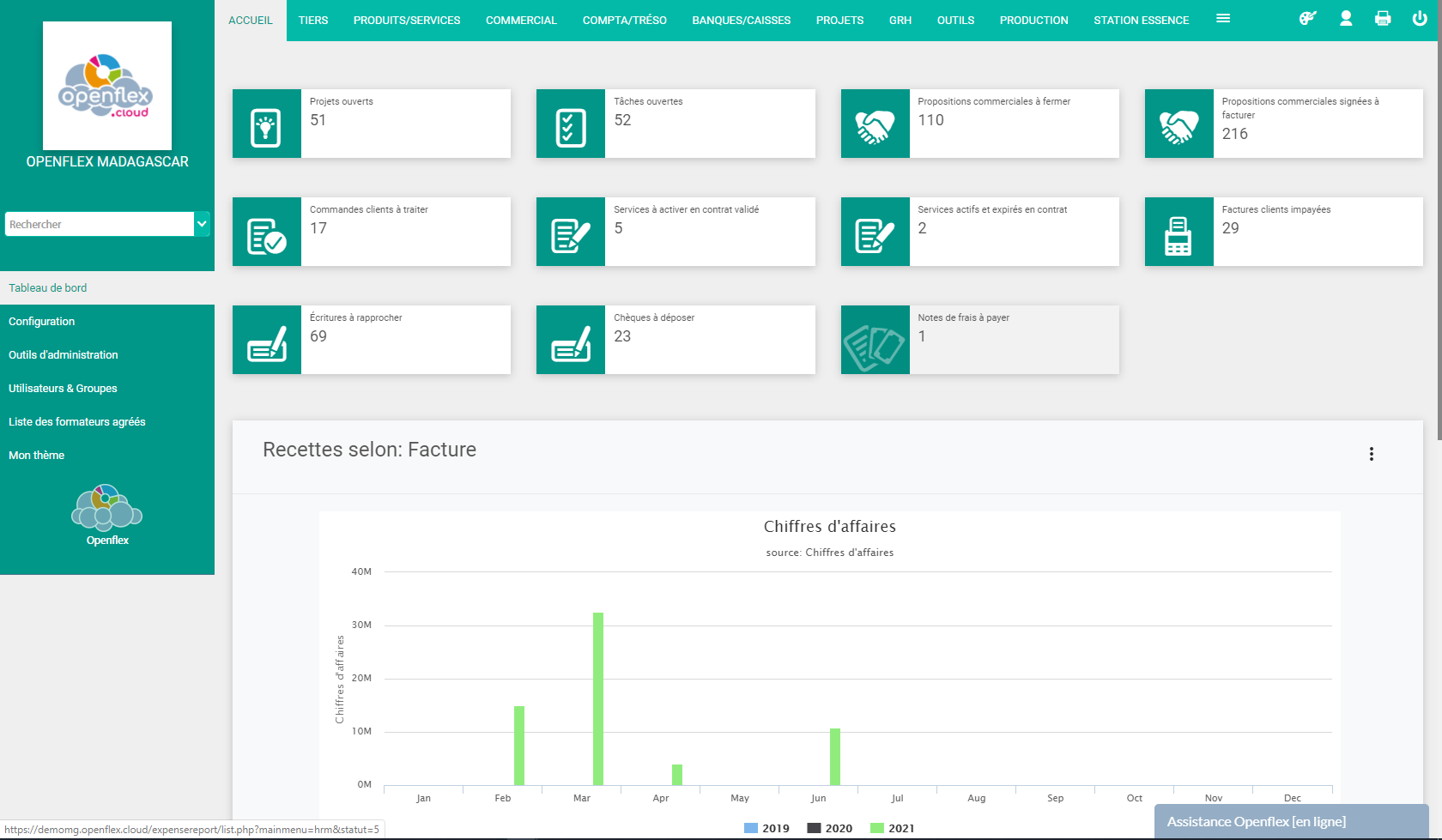
Task: Focus the Rechercher search field
Action: (x=100, y=224)
